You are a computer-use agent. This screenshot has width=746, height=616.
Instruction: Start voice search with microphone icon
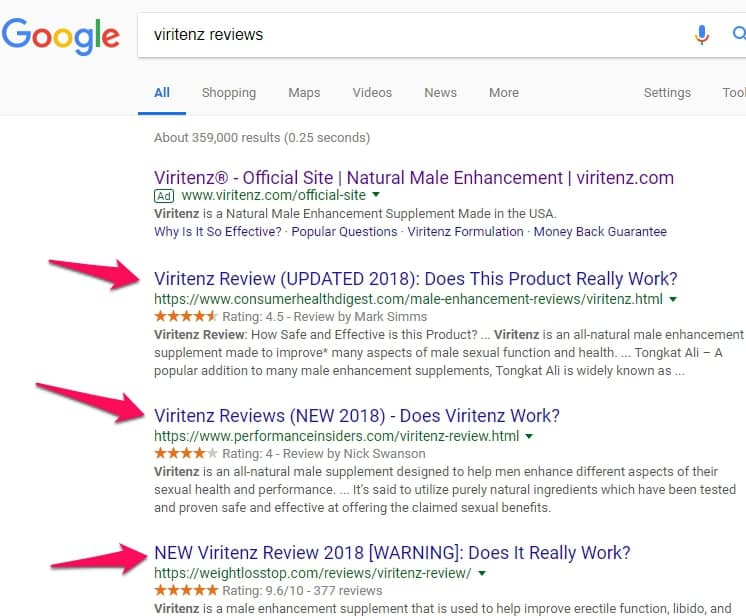(702, 35)
